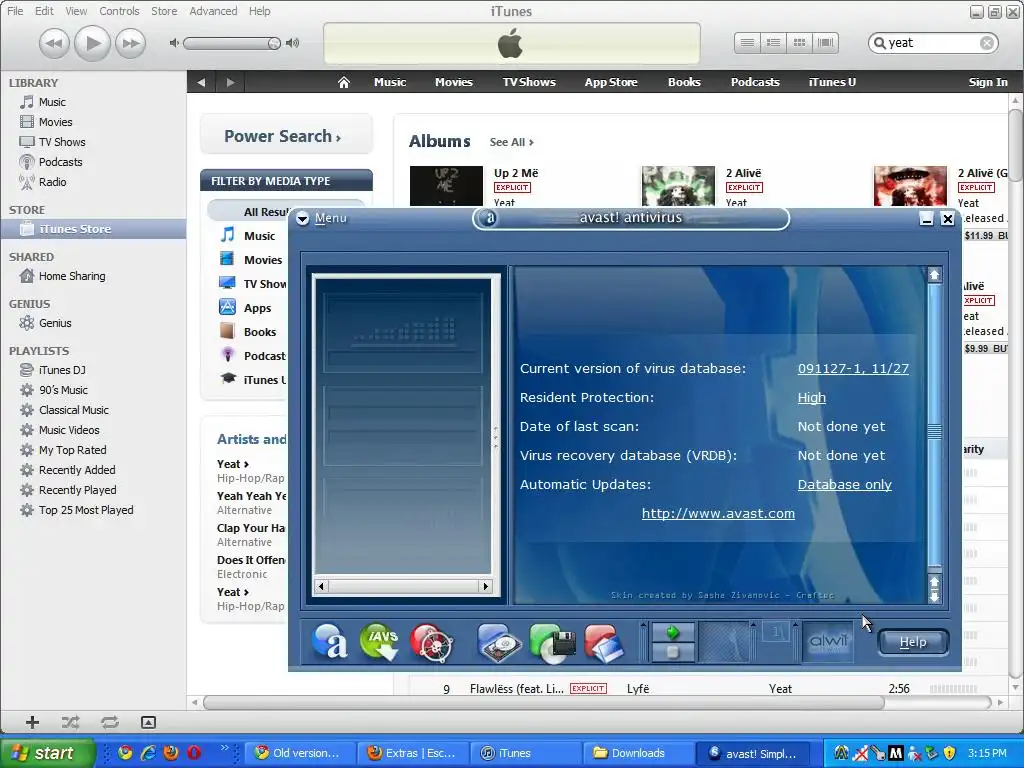
Task: Click iTunes Previous track button
Action: [54, 43]
